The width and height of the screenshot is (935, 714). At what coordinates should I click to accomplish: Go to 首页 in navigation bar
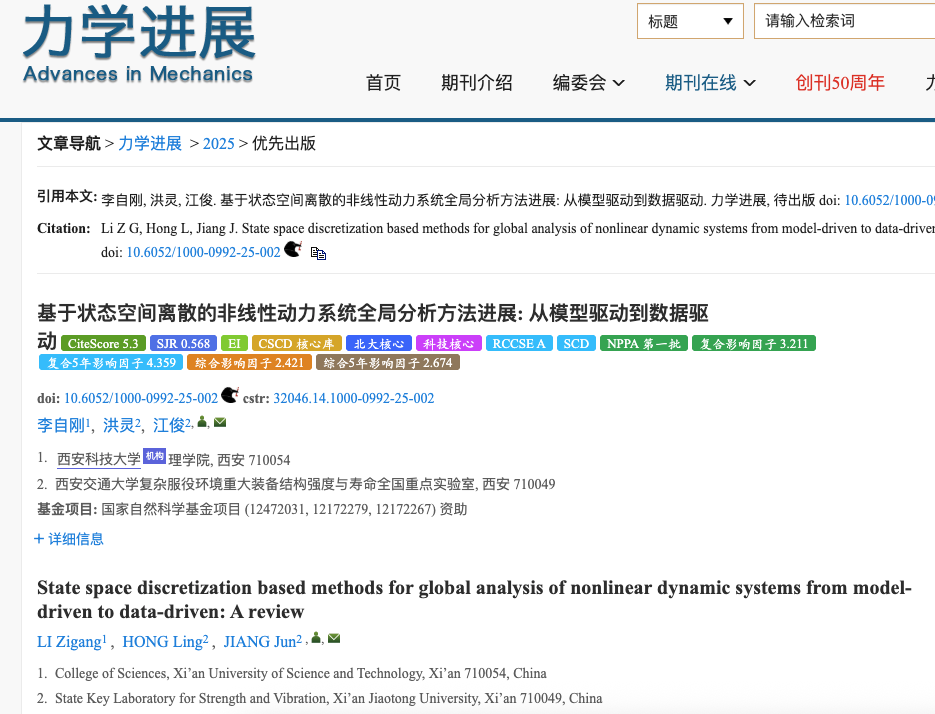[x=383, y=83]
